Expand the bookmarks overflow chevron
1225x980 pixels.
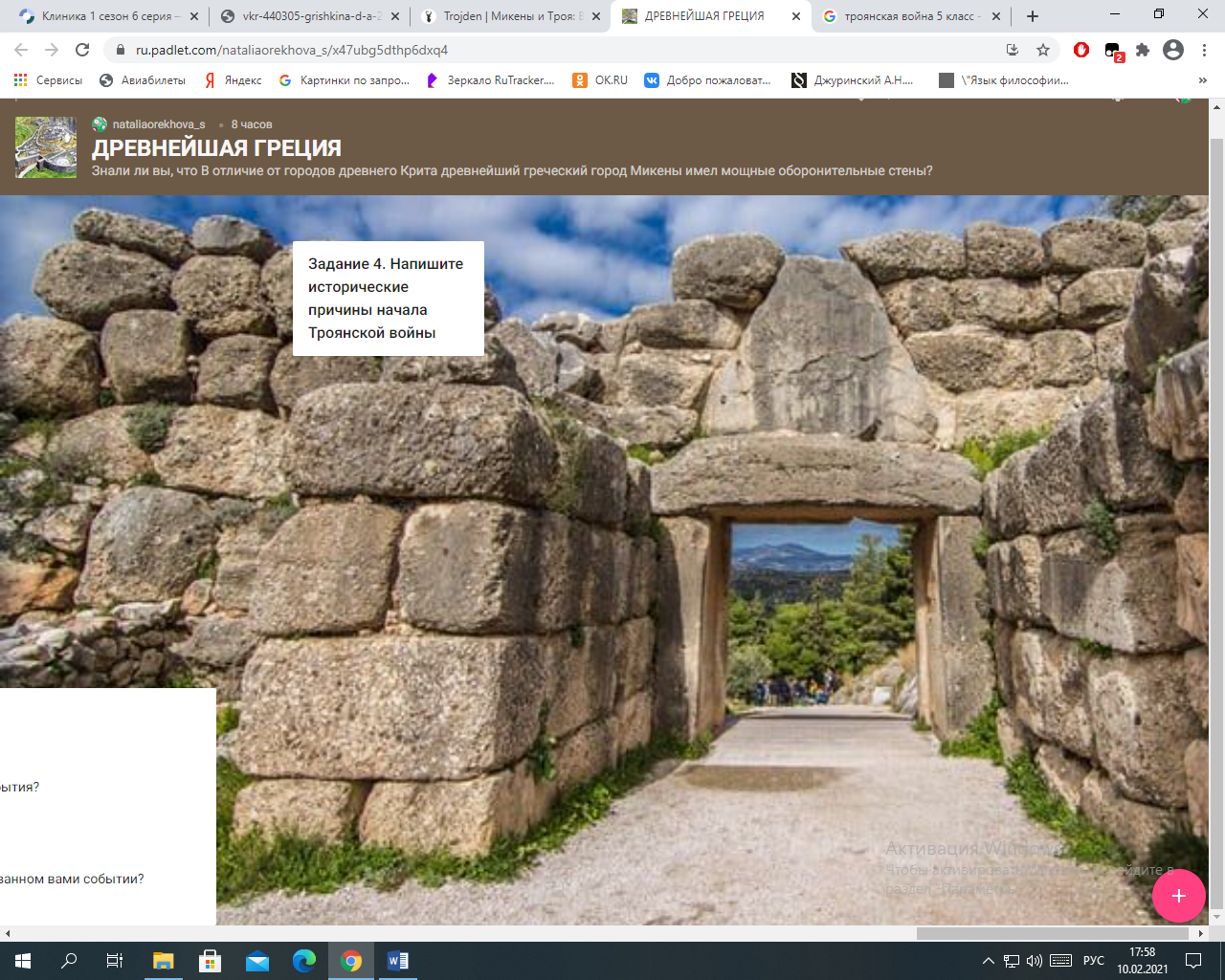[x=1203, y=80]
